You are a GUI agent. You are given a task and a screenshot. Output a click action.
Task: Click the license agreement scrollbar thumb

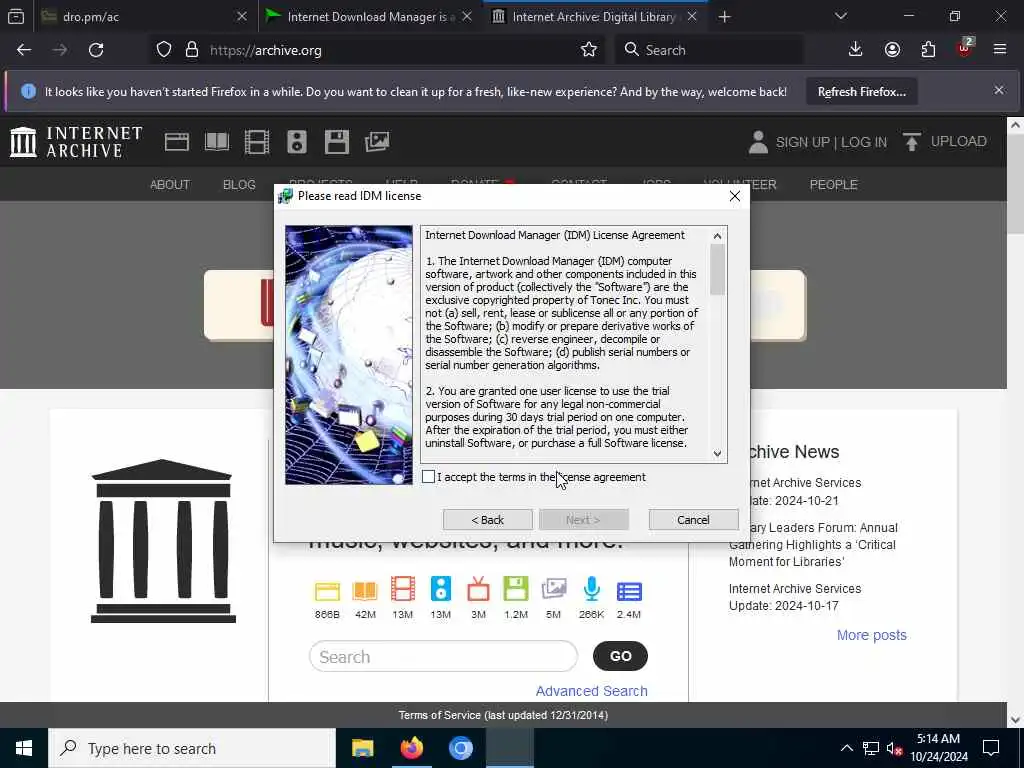pos(717,269)
